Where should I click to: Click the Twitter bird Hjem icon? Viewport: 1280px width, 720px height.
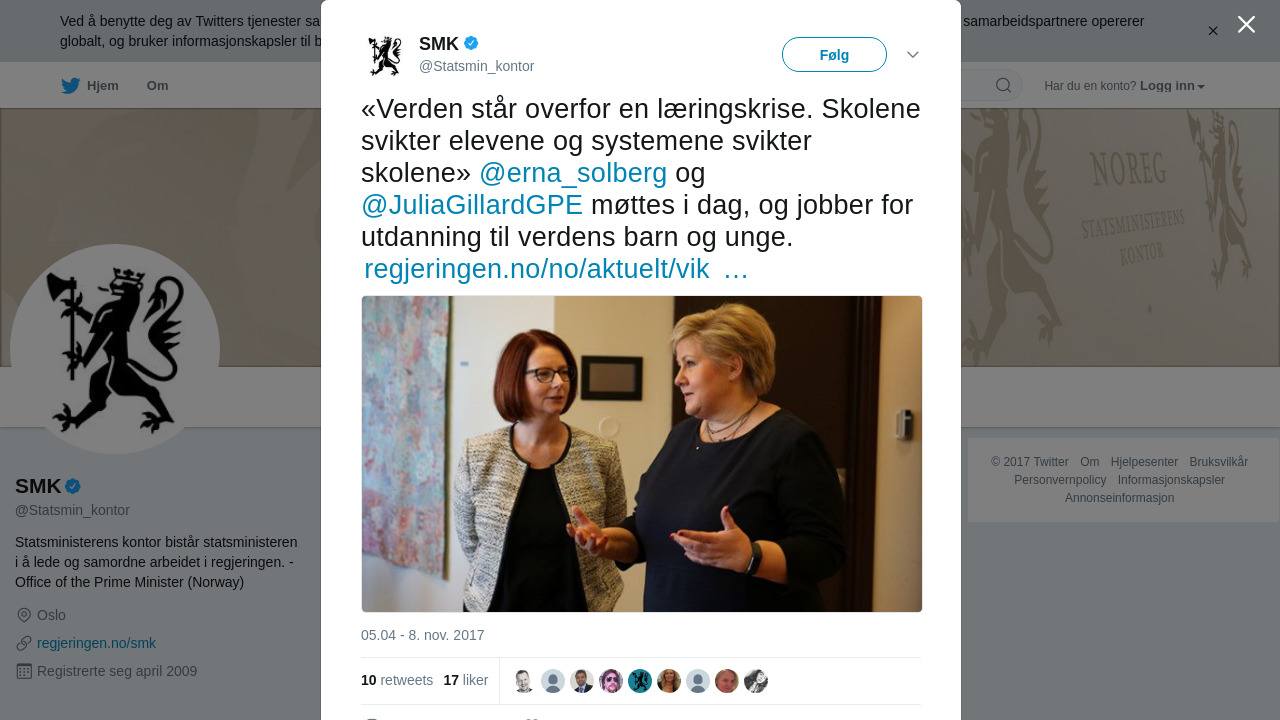70,86
